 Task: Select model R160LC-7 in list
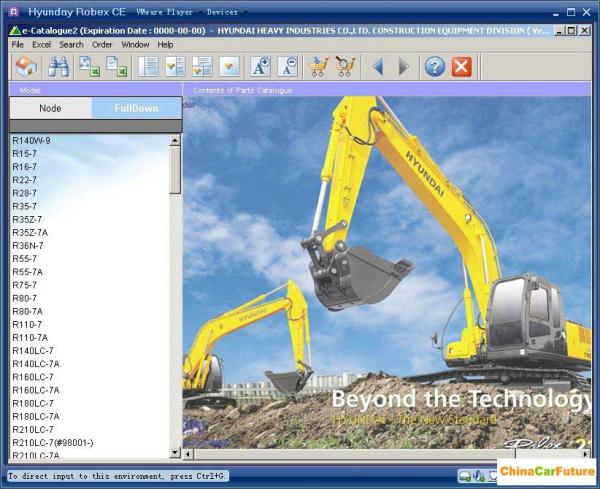33,377
